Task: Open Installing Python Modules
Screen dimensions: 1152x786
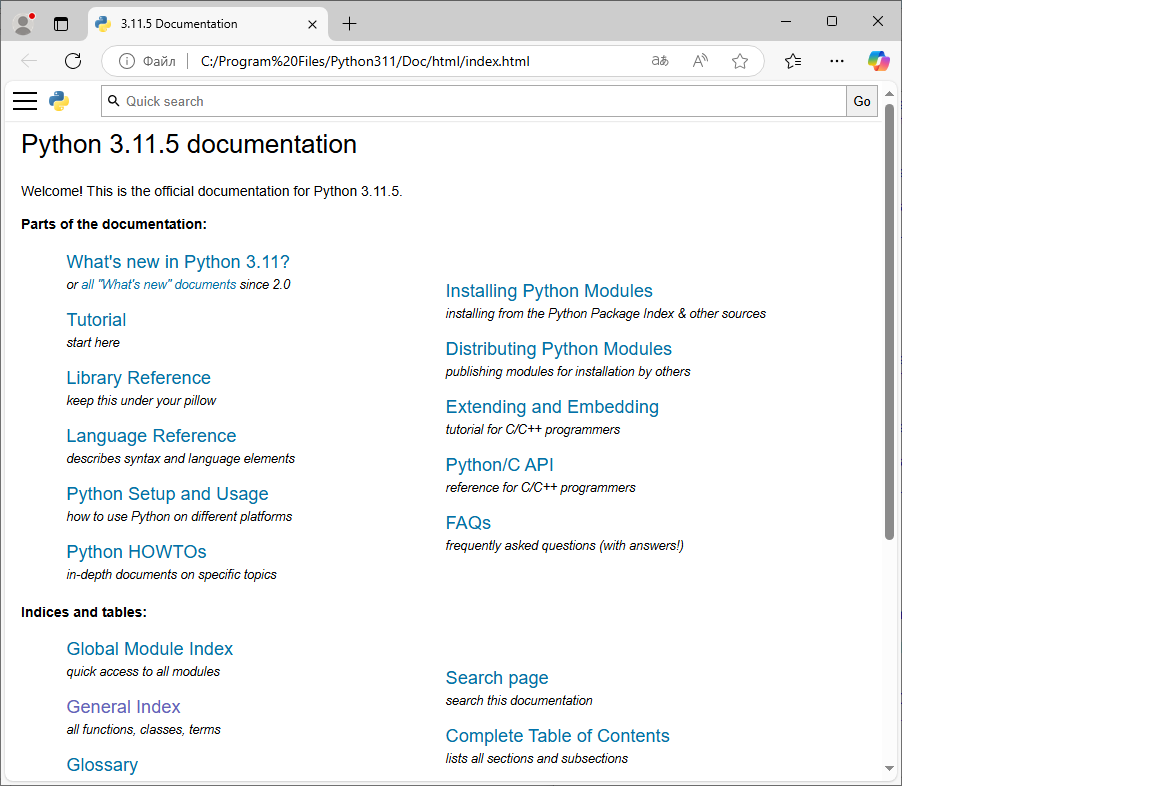Action: (549, 291)
